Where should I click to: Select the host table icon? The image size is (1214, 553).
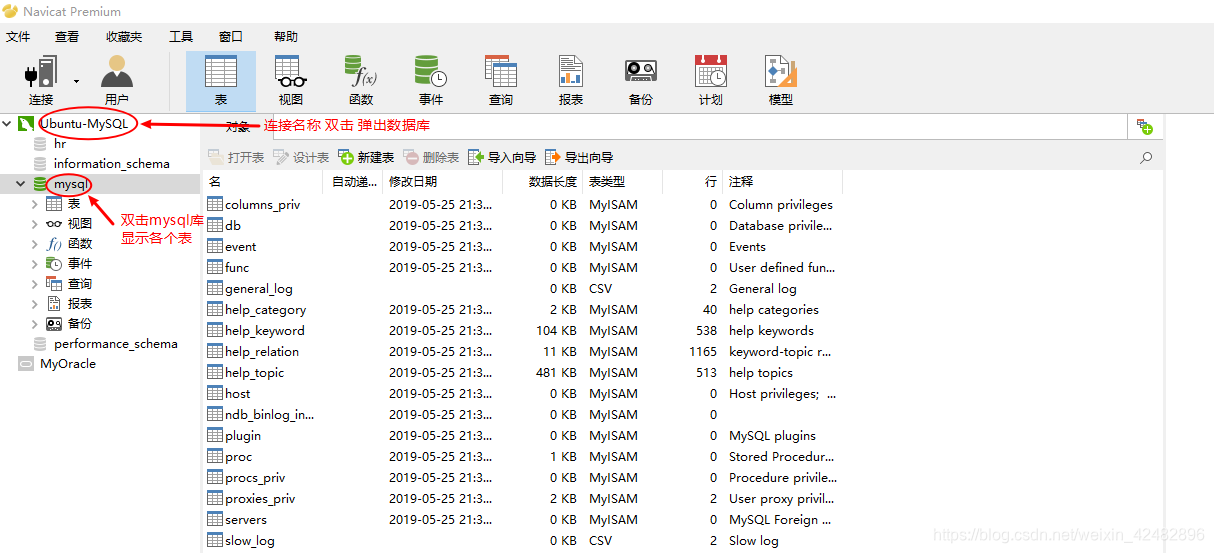click(x=215, y=394)
